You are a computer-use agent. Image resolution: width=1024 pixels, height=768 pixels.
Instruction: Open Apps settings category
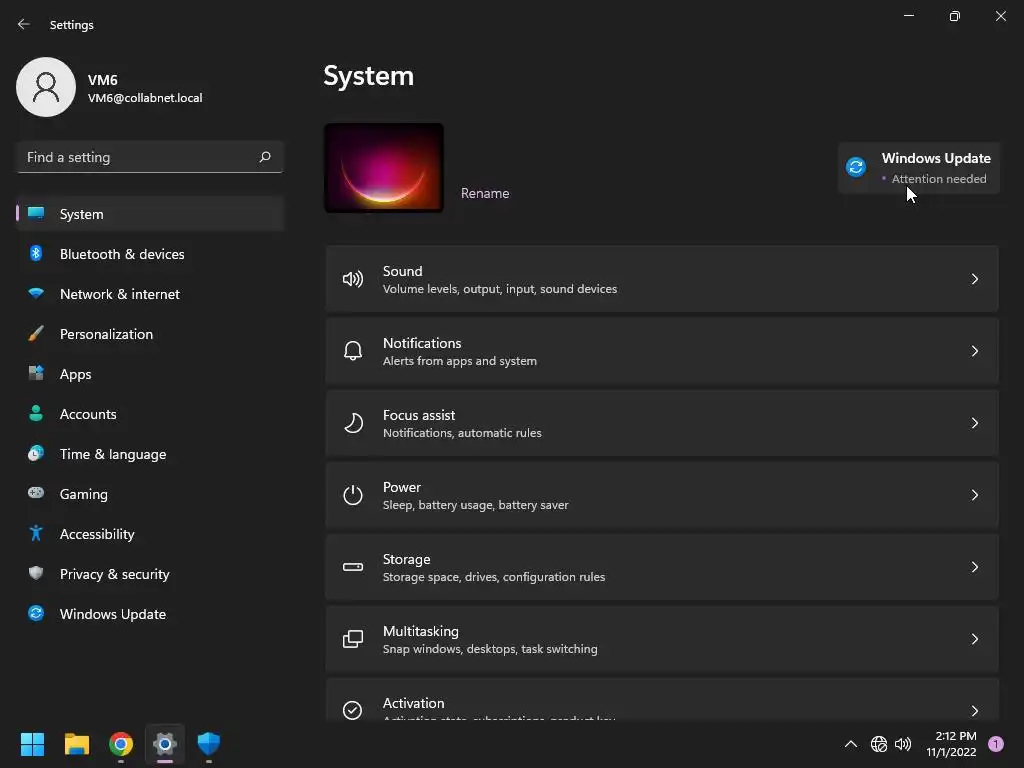(x=150, y=374)
